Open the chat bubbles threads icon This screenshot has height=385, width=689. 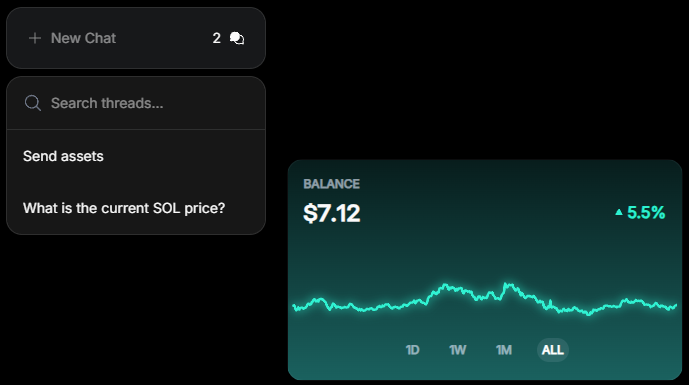237,38
